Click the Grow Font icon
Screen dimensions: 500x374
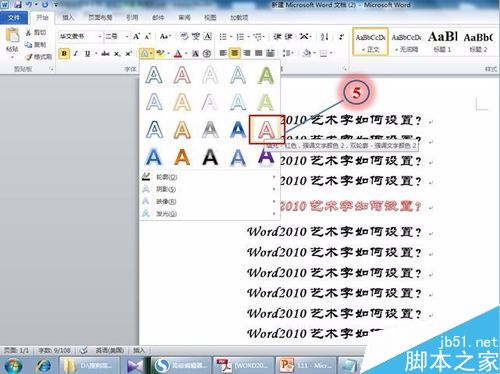click(x=136, y=36)
